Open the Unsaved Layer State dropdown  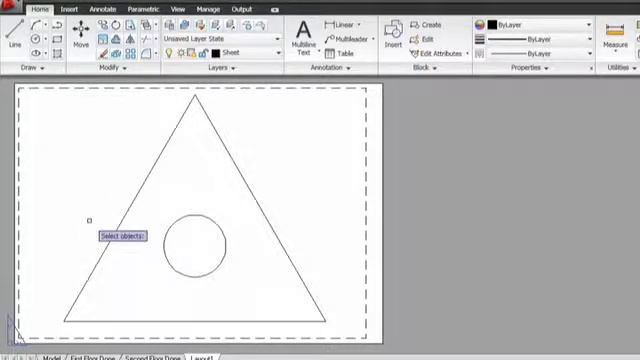tap(222, 39)
